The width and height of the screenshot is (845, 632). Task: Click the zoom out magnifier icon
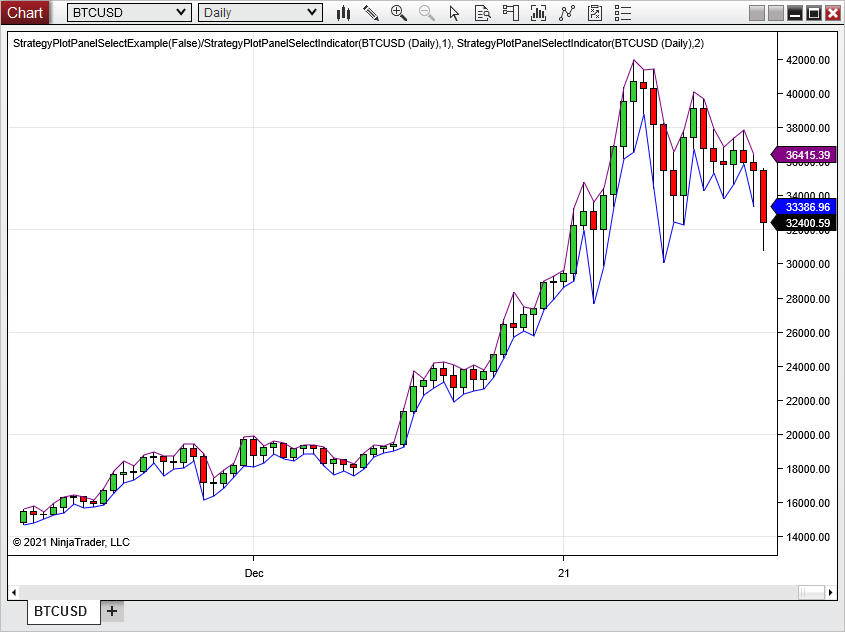[427, 13]
